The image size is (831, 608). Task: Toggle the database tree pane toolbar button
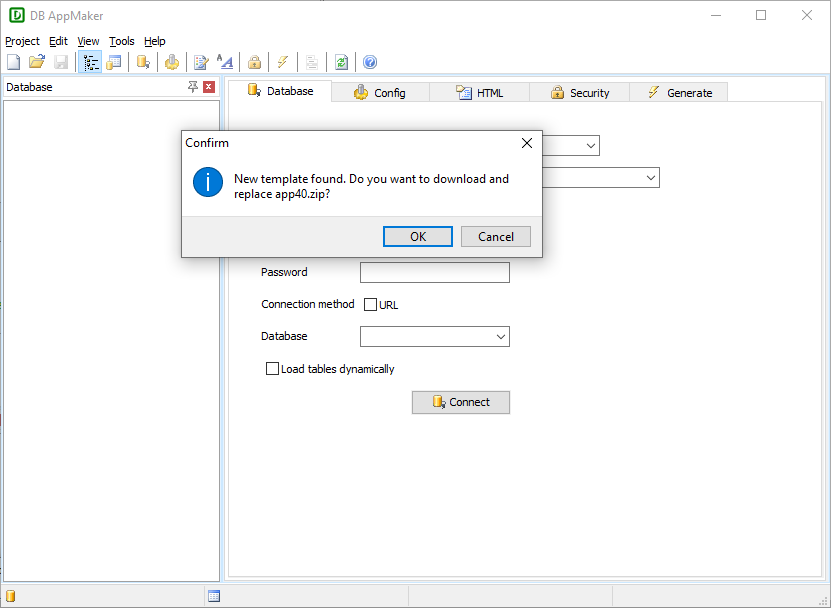[x=90, y=62]
